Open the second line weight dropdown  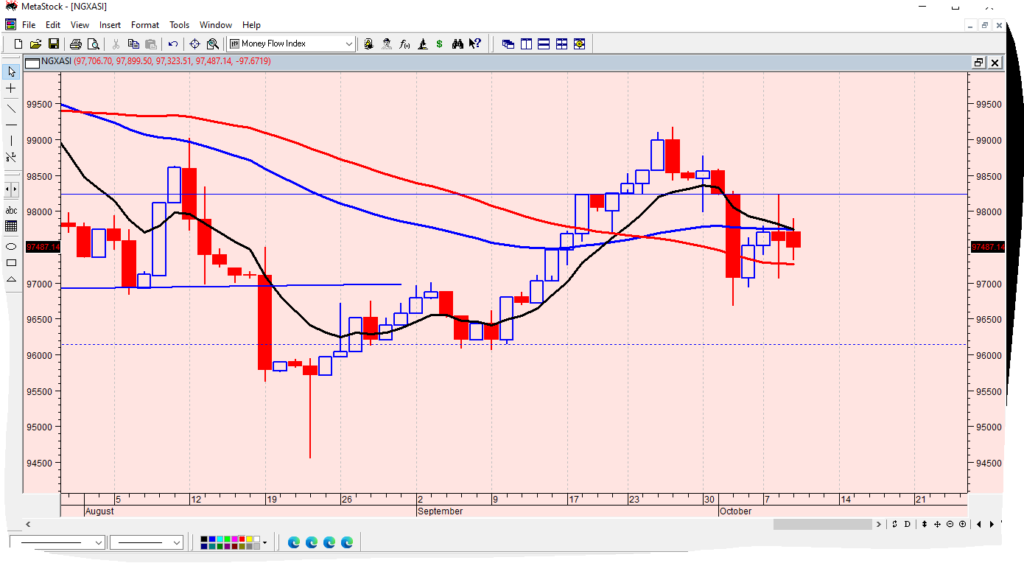178,542
